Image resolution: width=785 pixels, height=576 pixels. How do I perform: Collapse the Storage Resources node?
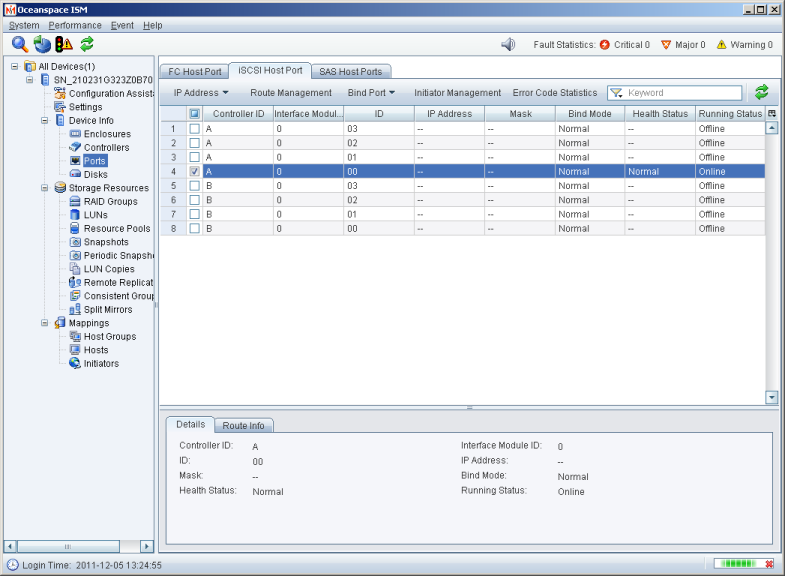point(45,188)
